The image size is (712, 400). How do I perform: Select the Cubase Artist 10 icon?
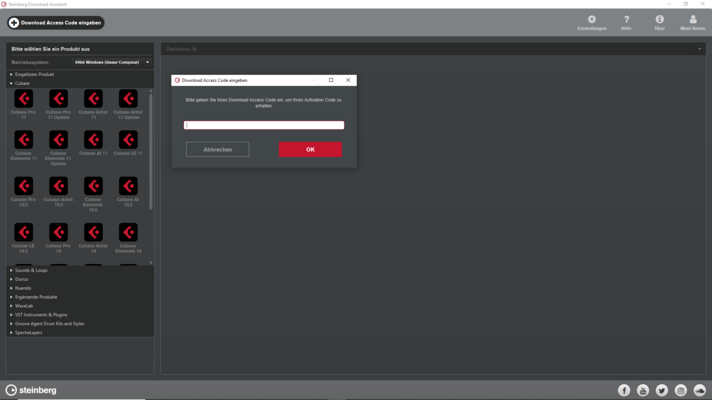93,232
